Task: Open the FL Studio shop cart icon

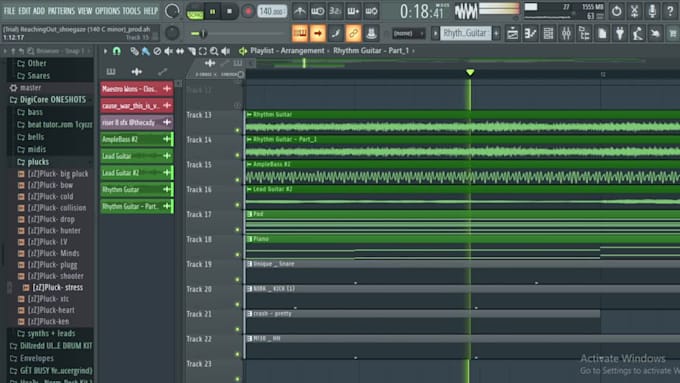Action: [x=672, y=33]
